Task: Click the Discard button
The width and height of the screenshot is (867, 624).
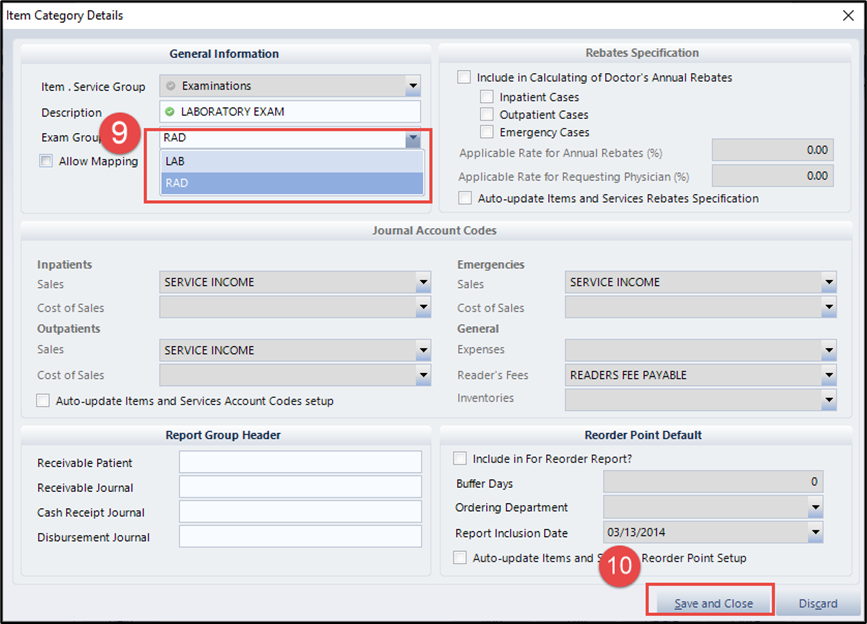Action: point(817,603)
